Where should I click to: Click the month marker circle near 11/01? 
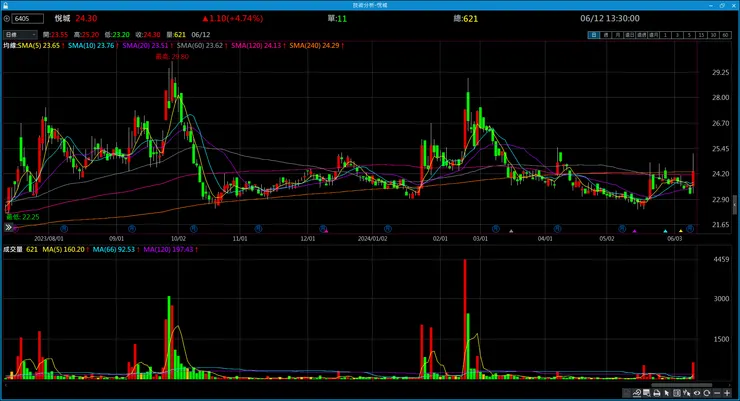coord(258,229)
